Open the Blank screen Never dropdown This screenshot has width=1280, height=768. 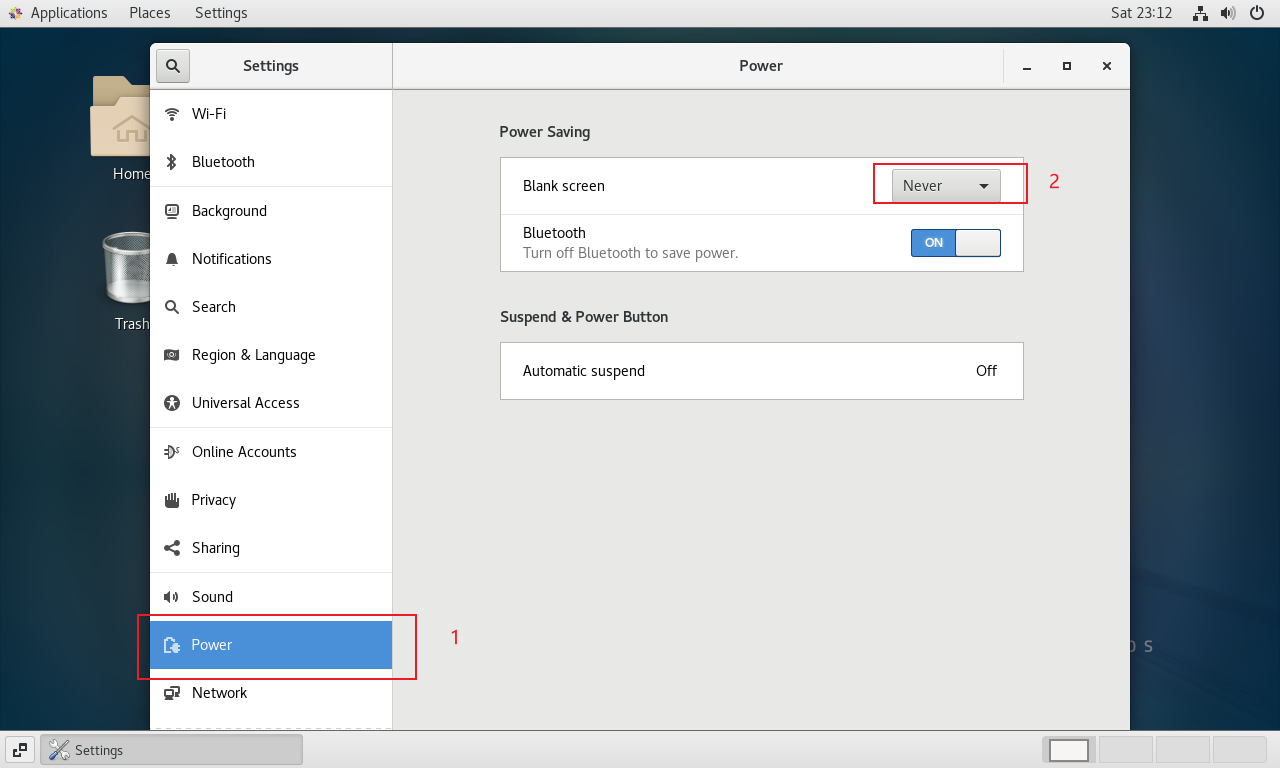tap(945, 186)
